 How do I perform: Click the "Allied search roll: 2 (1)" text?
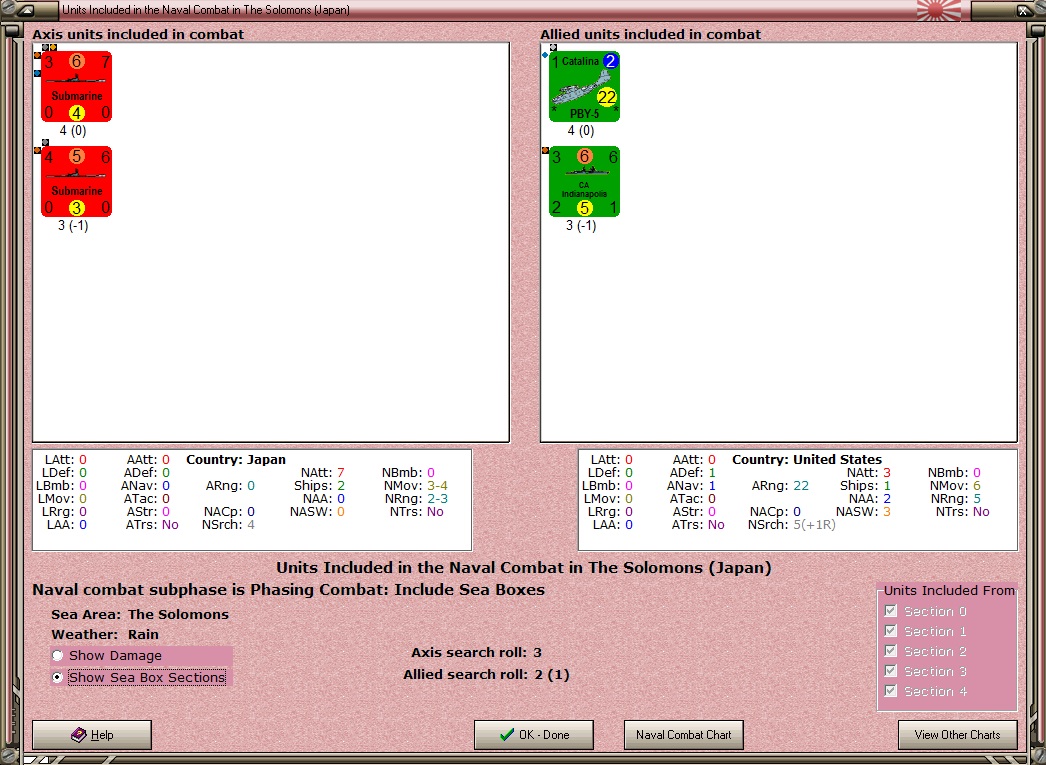tap(486, 674)
